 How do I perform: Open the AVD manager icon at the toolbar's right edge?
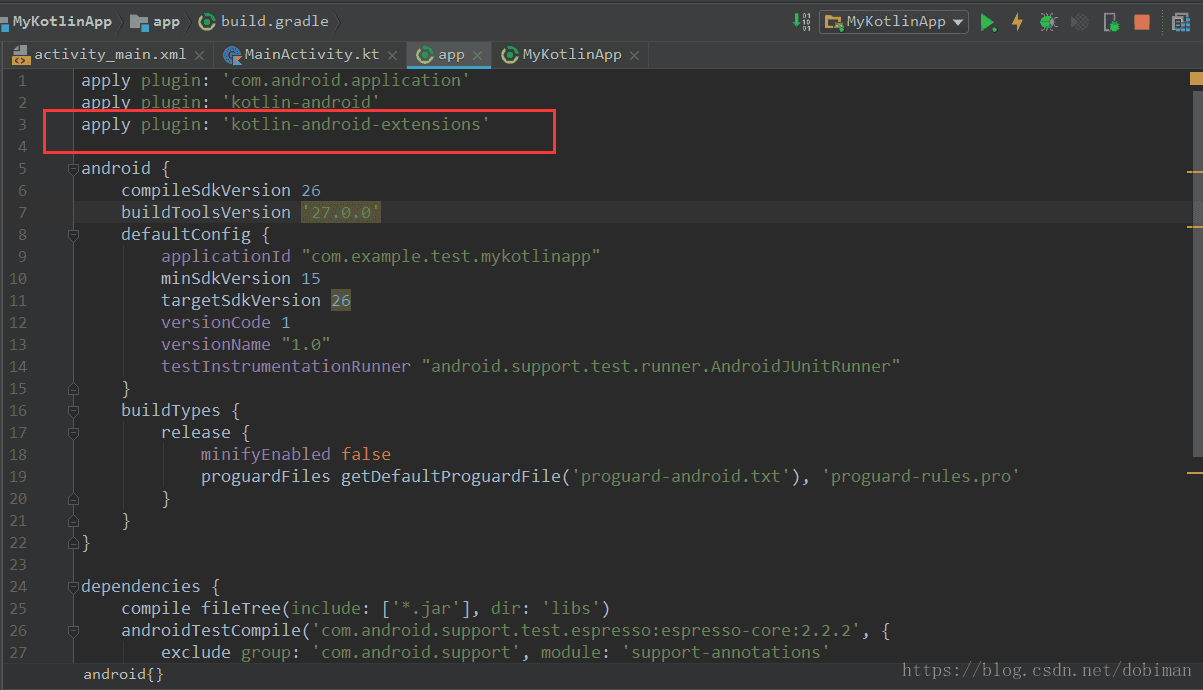tap(1179, 22)
